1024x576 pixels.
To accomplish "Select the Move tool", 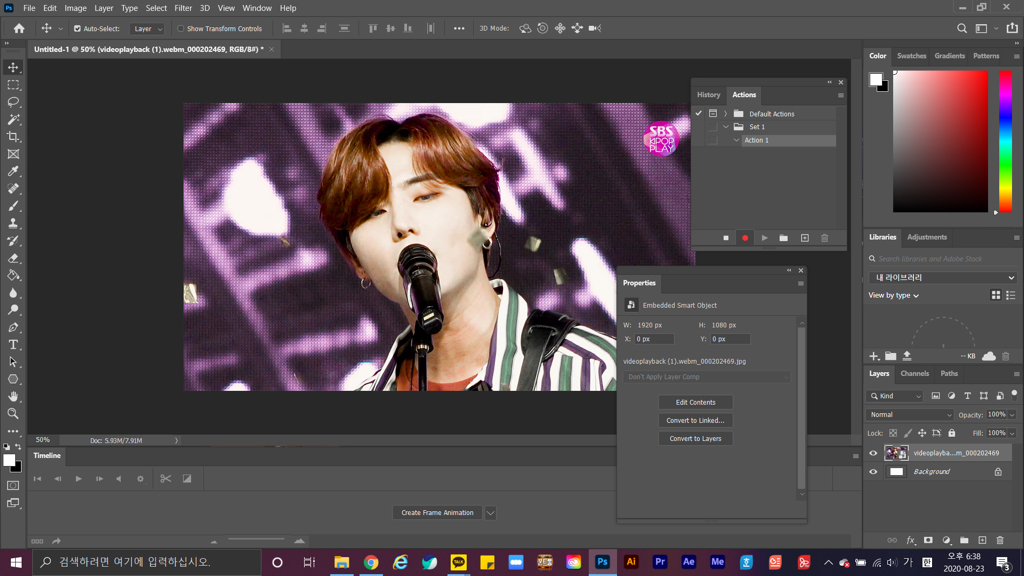I will 13,67.
